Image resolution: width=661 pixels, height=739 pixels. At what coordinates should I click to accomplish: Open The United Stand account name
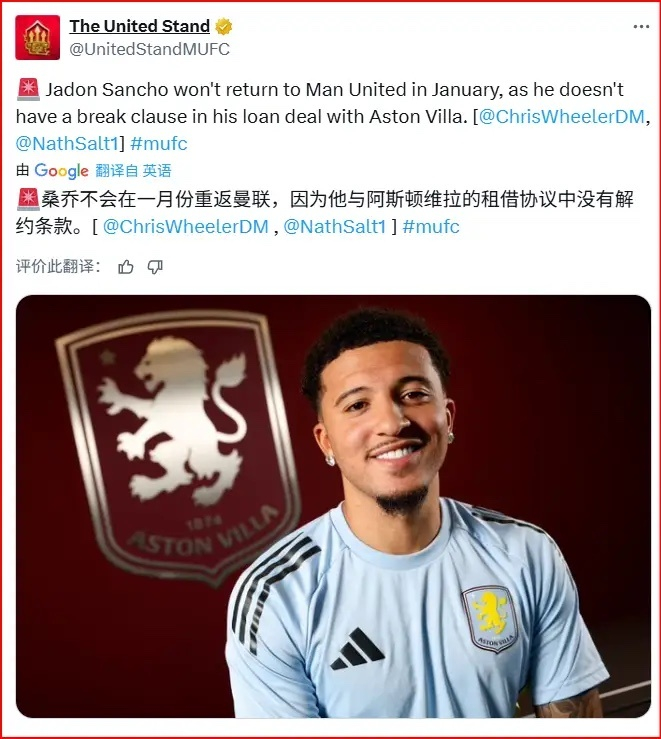(139, 26)
